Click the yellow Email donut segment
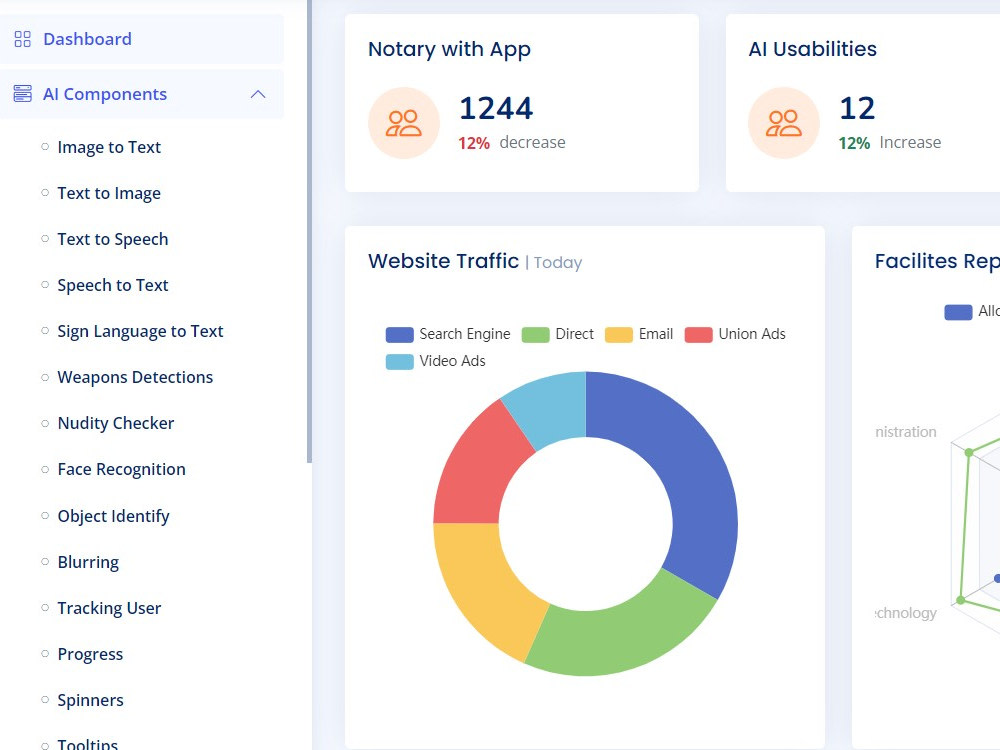The width and height of the screenshot is (1000, 750). 482,587
